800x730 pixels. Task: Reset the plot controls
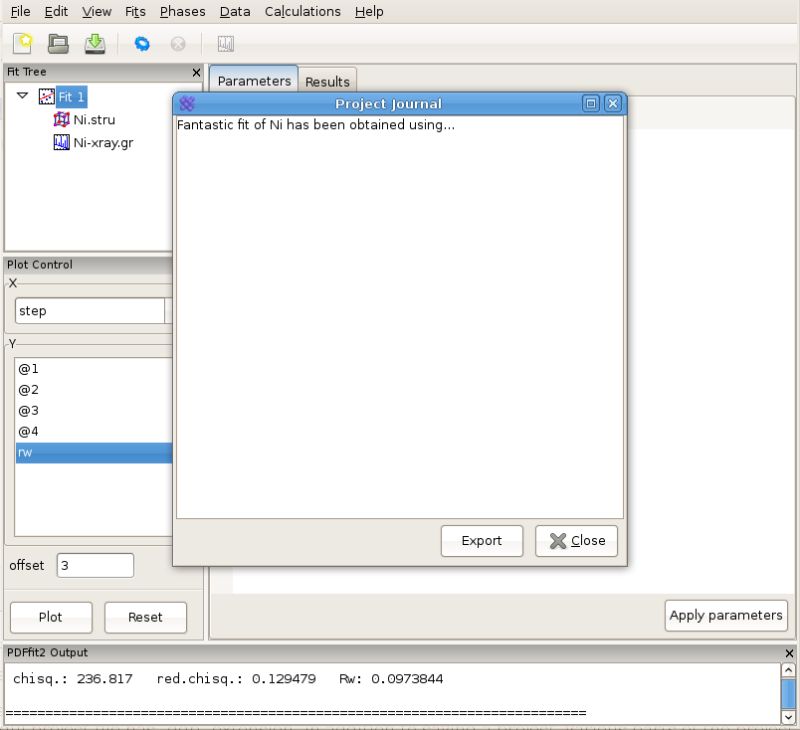tap(145, 617)
